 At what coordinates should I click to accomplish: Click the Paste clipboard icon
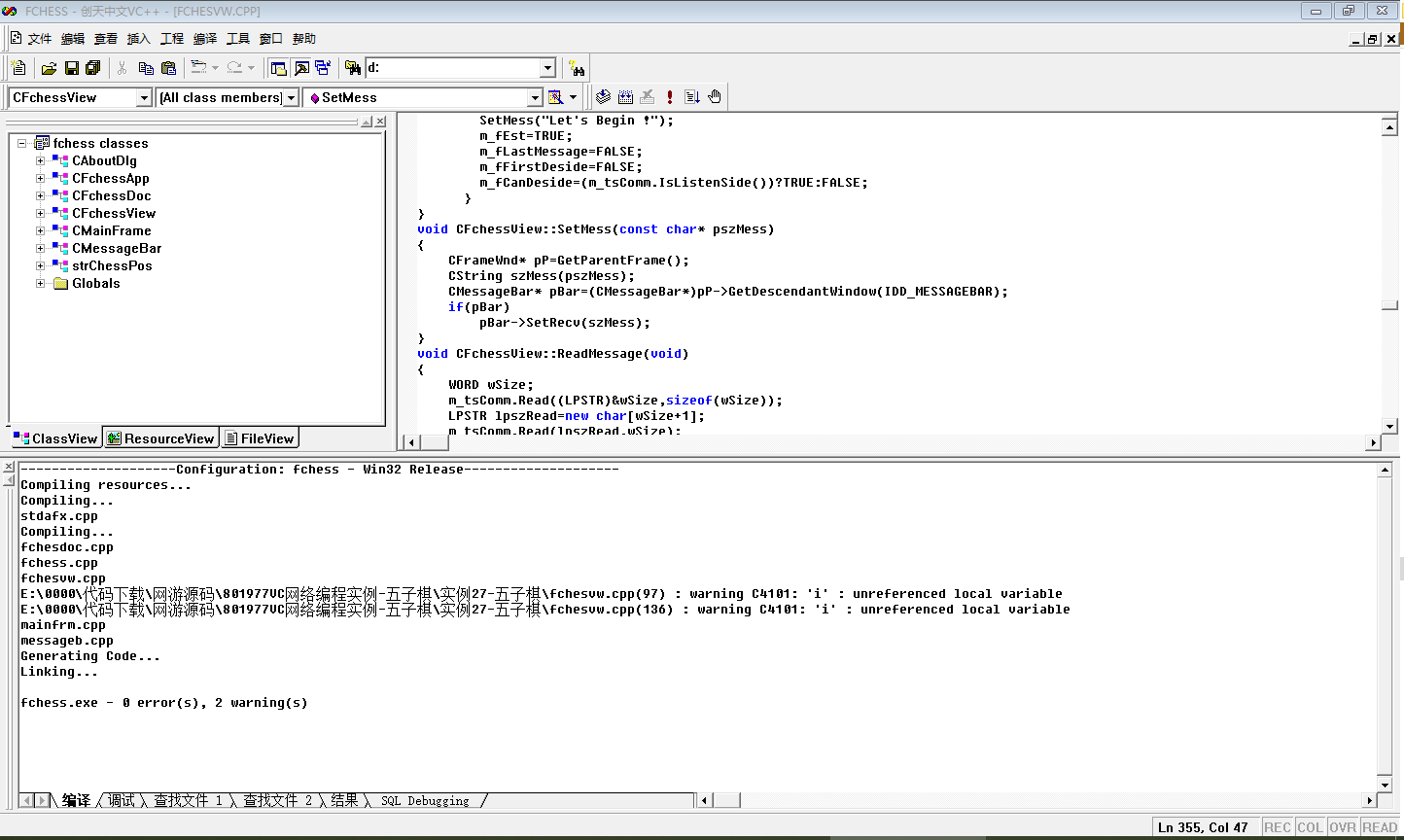(168, 68)
